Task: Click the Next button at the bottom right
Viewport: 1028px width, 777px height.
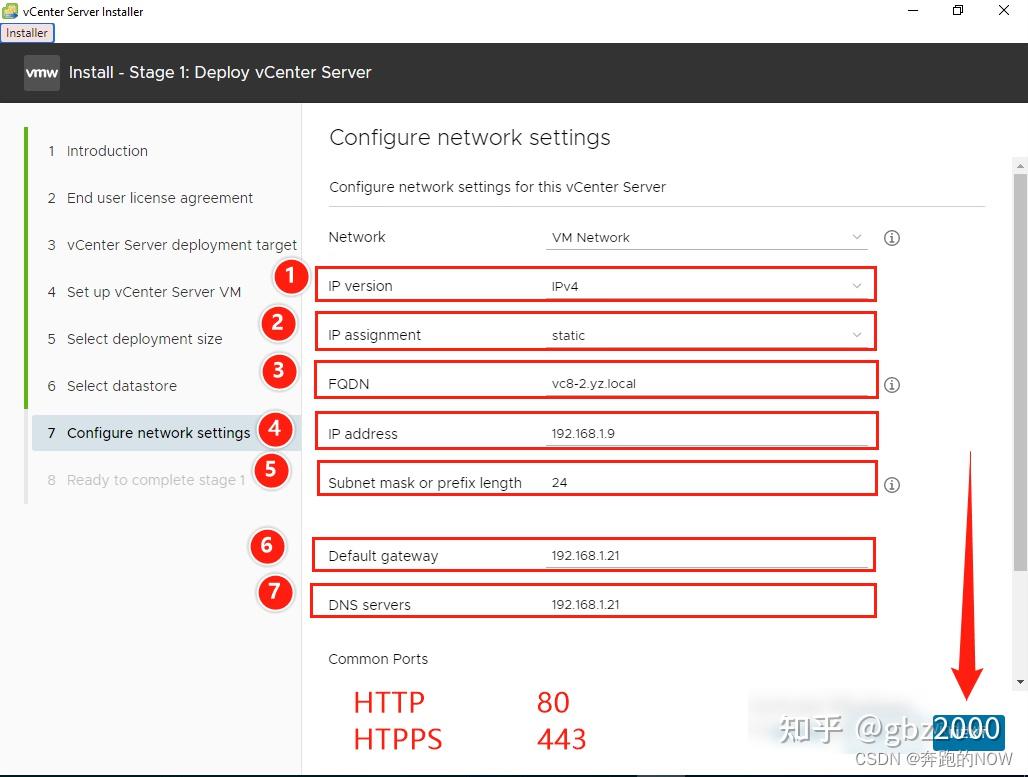Action: pos(968,732)
